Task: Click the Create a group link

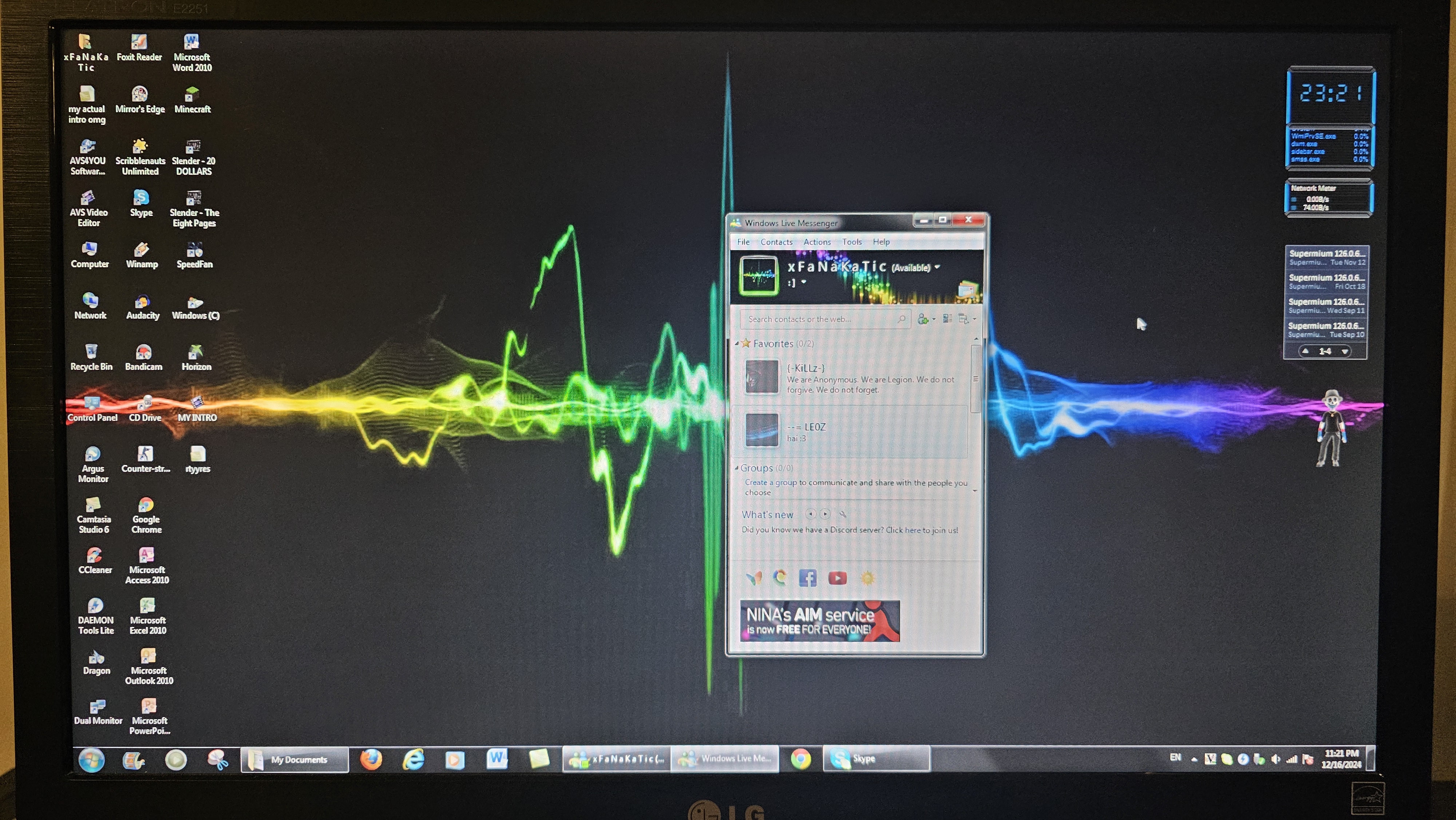Action: 770,482
